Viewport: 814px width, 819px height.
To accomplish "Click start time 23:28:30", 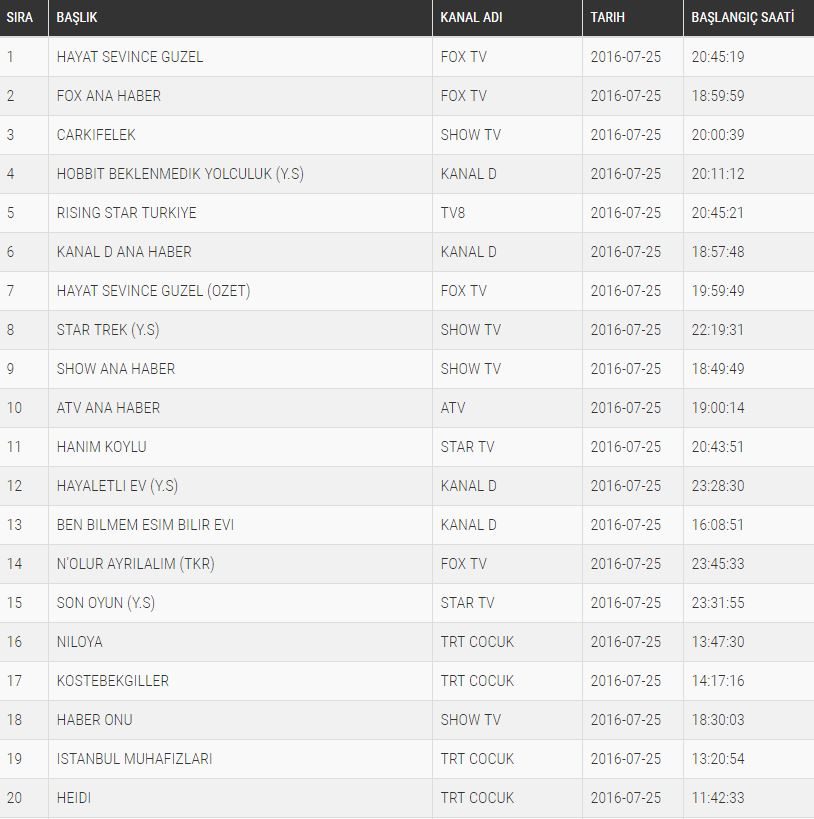I will pos(718,486).
